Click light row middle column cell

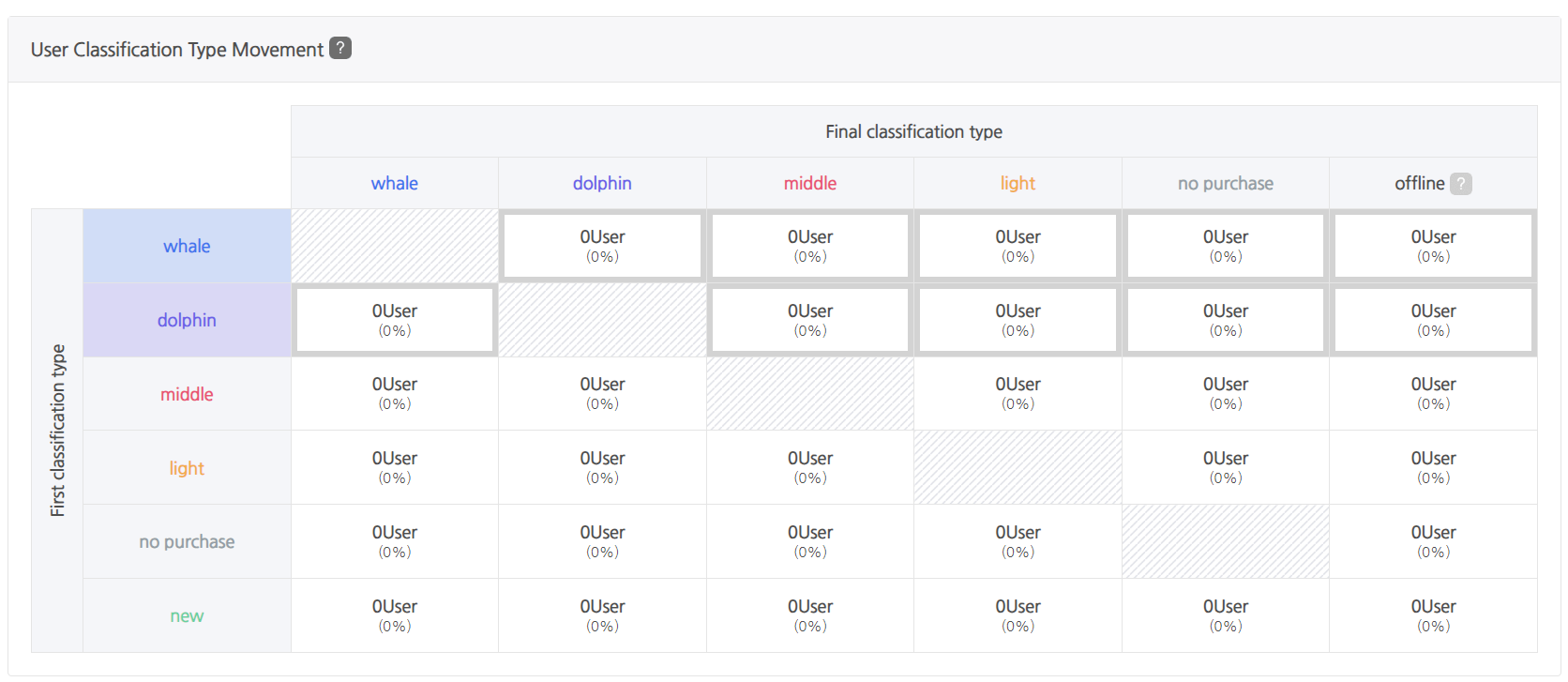coord(810,468)
